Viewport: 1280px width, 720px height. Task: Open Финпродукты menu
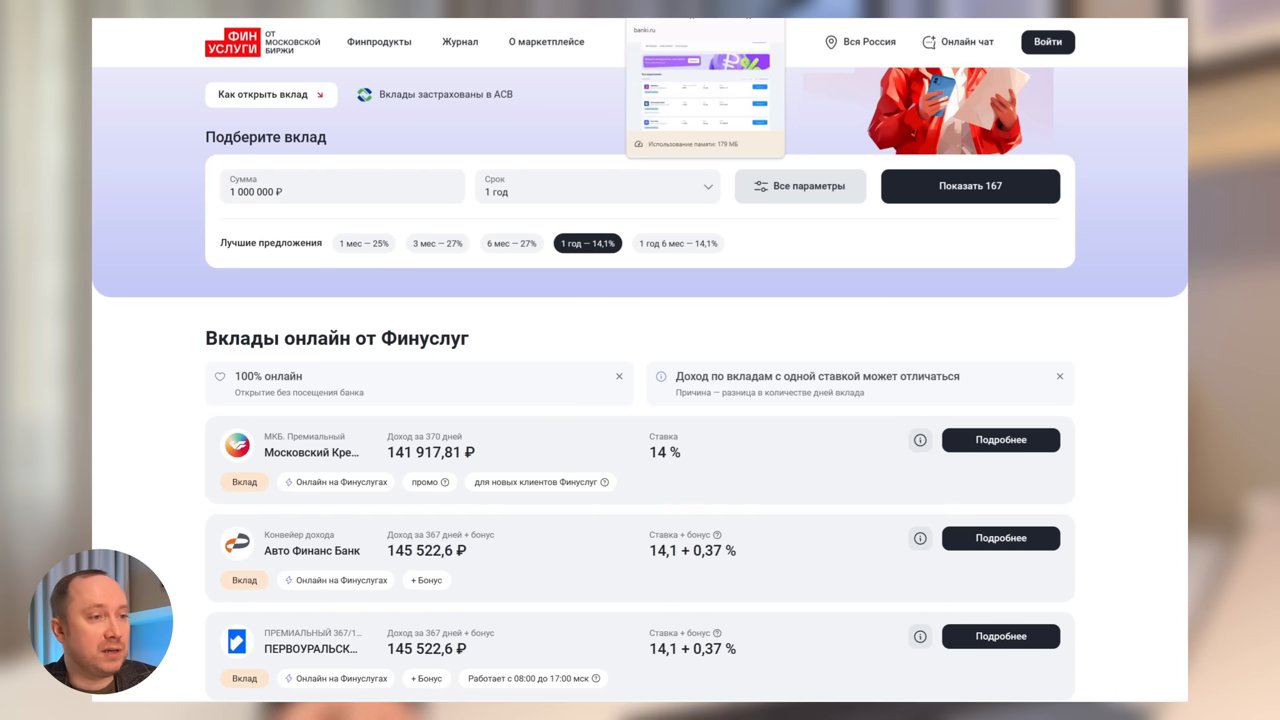coord(379,42)
